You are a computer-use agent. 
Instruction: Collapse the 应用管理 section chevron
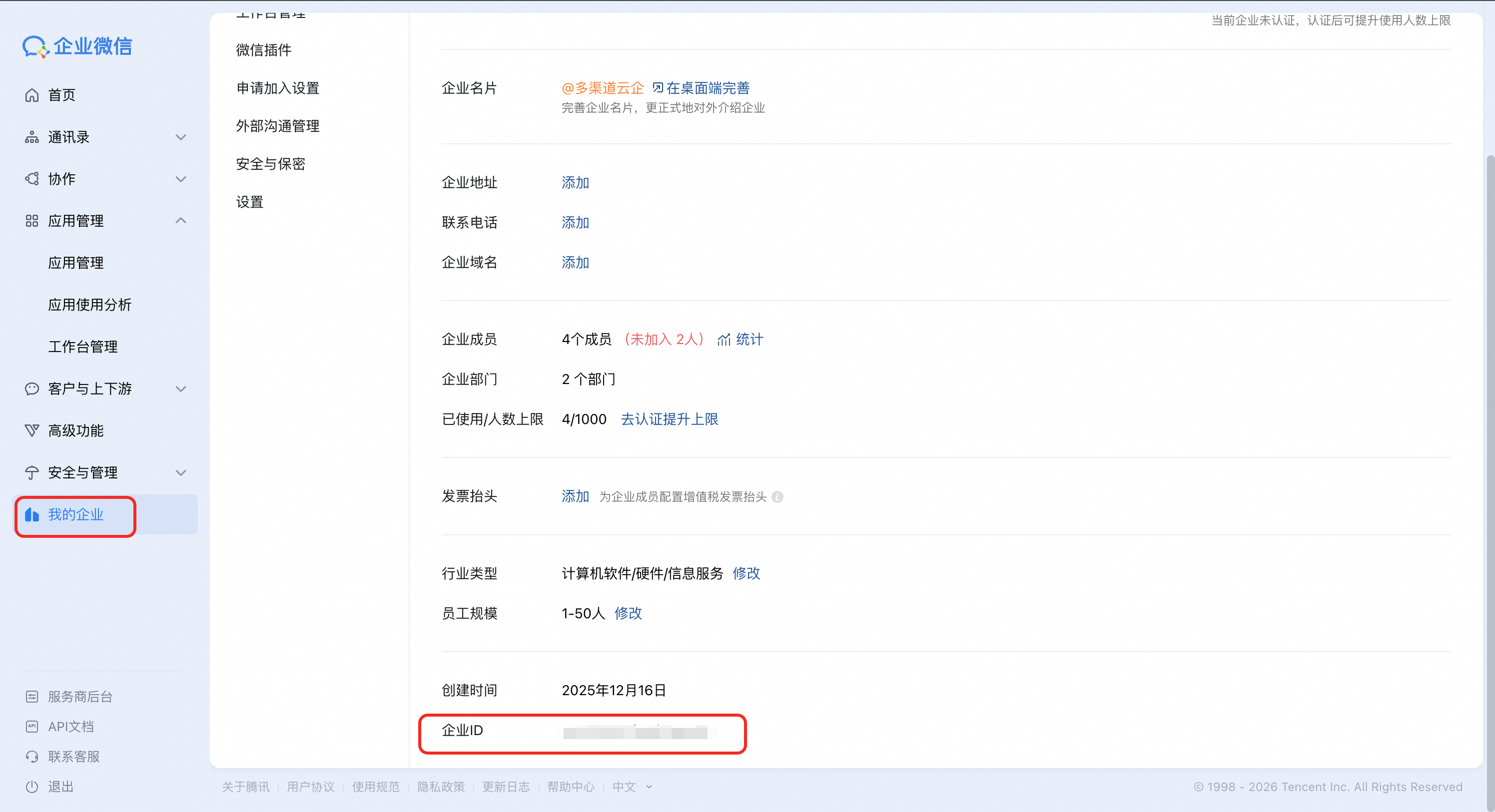click(180, 221)
